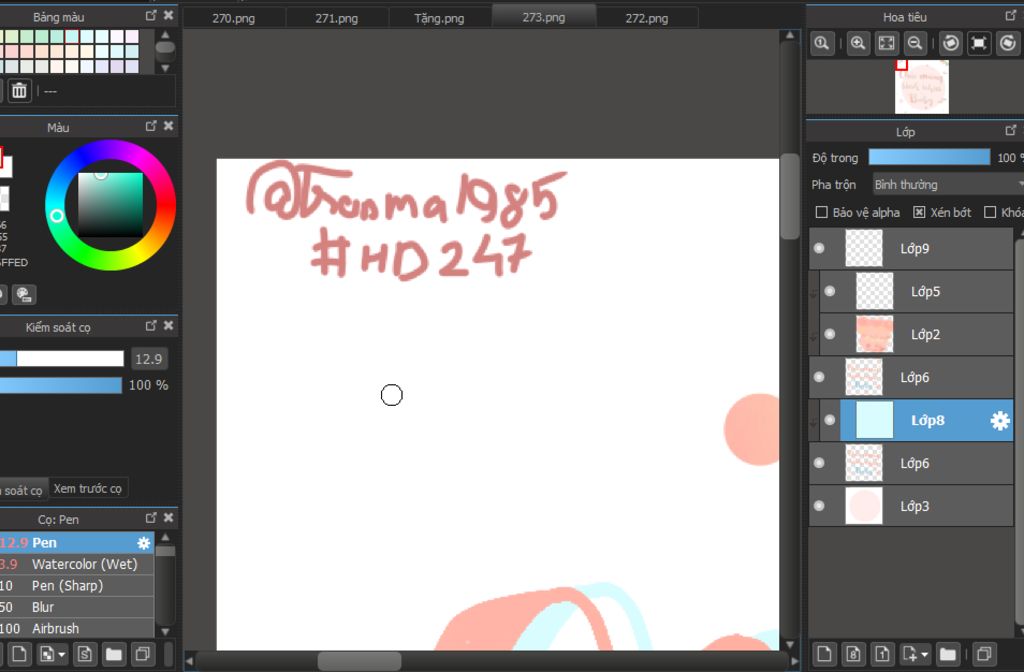
Task: Add new brush in brush panel
Action: (x=19, y=654)
